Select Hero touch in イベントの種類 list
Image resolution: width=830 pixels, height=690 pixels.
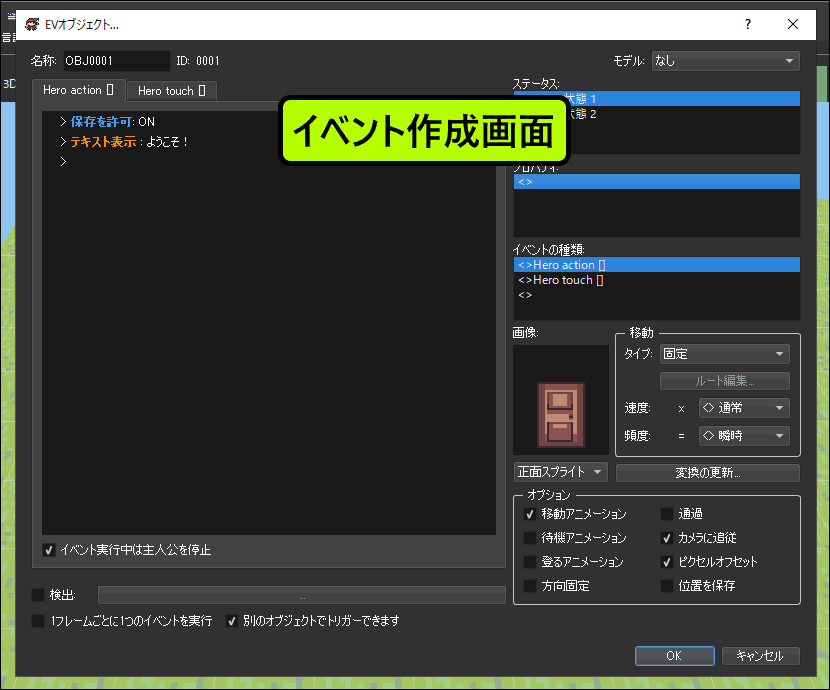pyautogui.click(x=562, y=281)
